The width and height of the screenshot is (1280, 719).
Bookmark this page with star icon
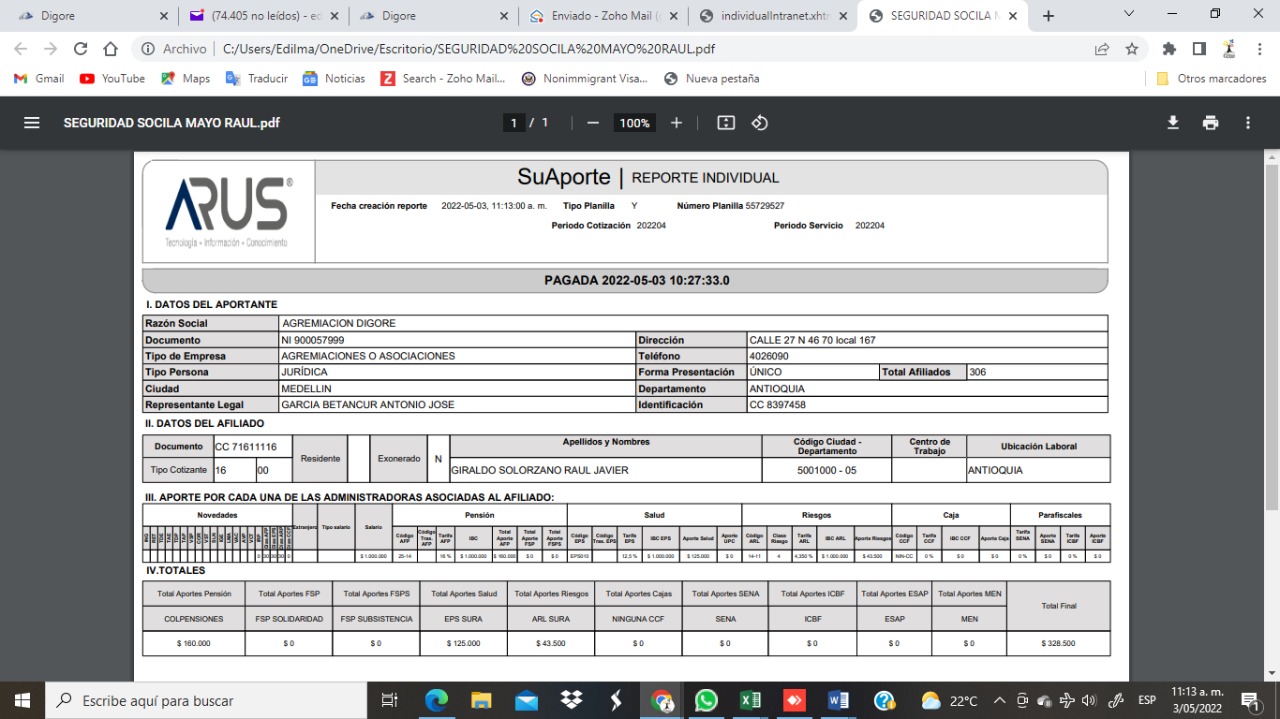coord(1132,49)
